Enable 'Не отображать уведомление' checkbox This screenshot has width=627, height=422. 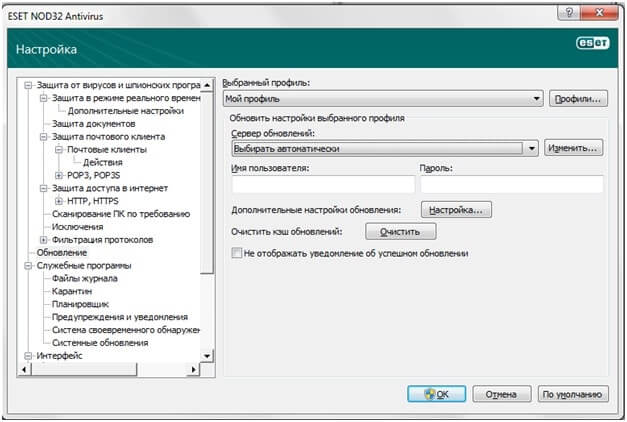pyautogui.click(x=237, y=253)
